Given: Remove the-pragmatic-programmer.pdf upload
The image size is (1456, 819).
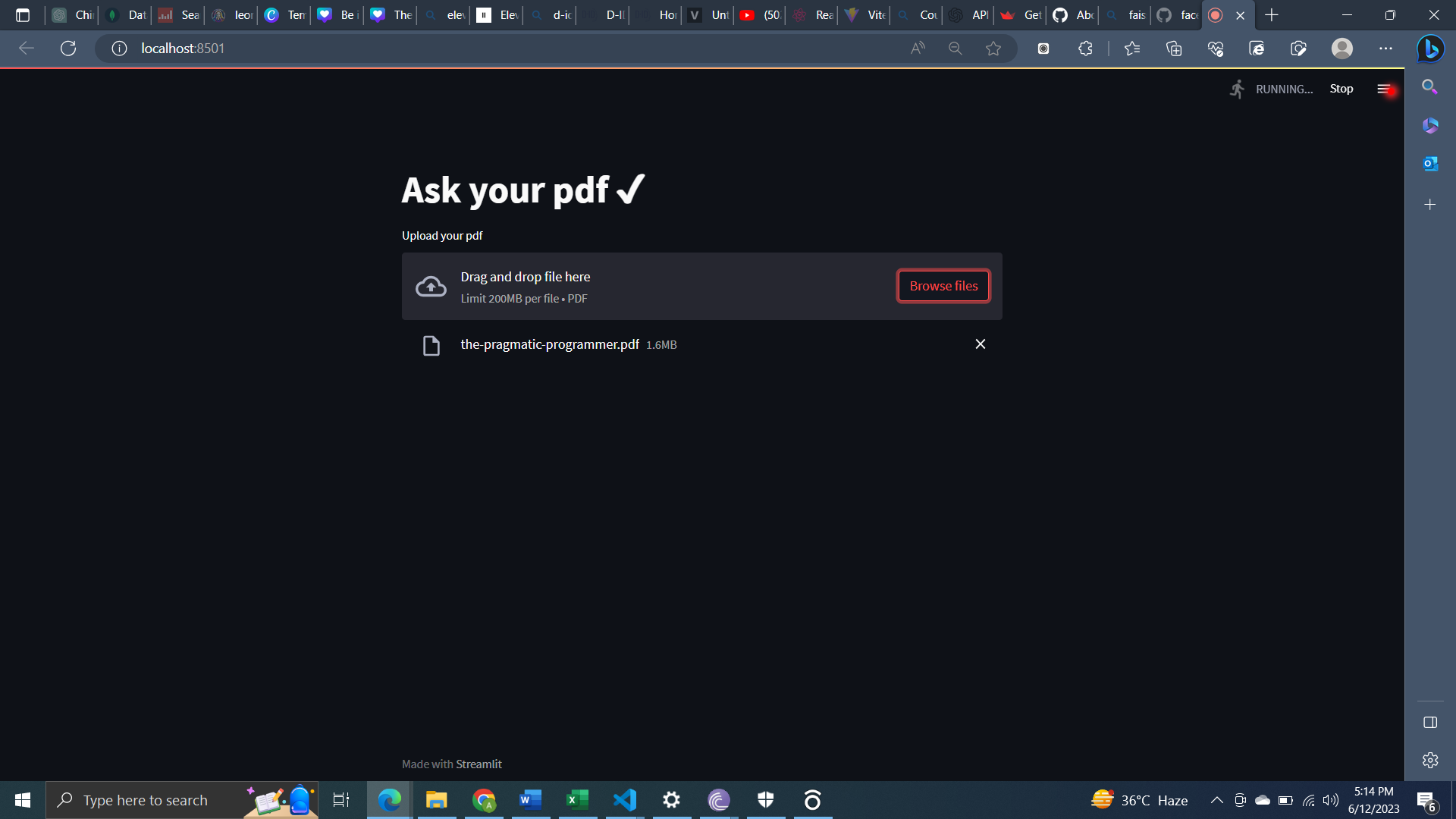Looking at the screenshot, I should (981, 344).
